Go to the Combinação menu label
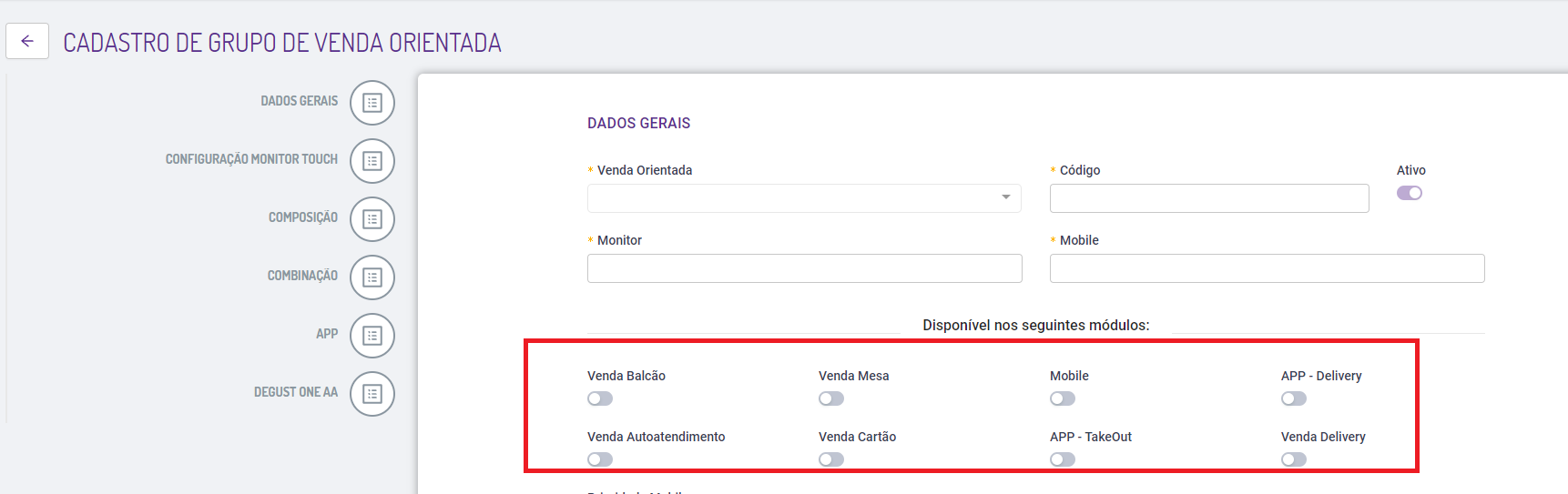The height and width of the screenshot is (494, 1568). 302,276
